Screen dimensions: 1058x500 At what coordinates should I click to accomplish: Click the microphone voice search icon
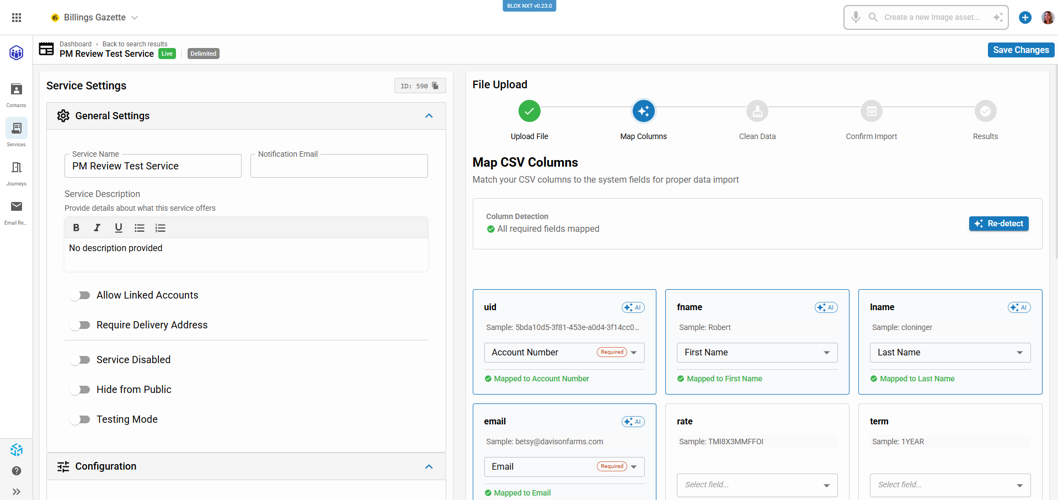856,17
